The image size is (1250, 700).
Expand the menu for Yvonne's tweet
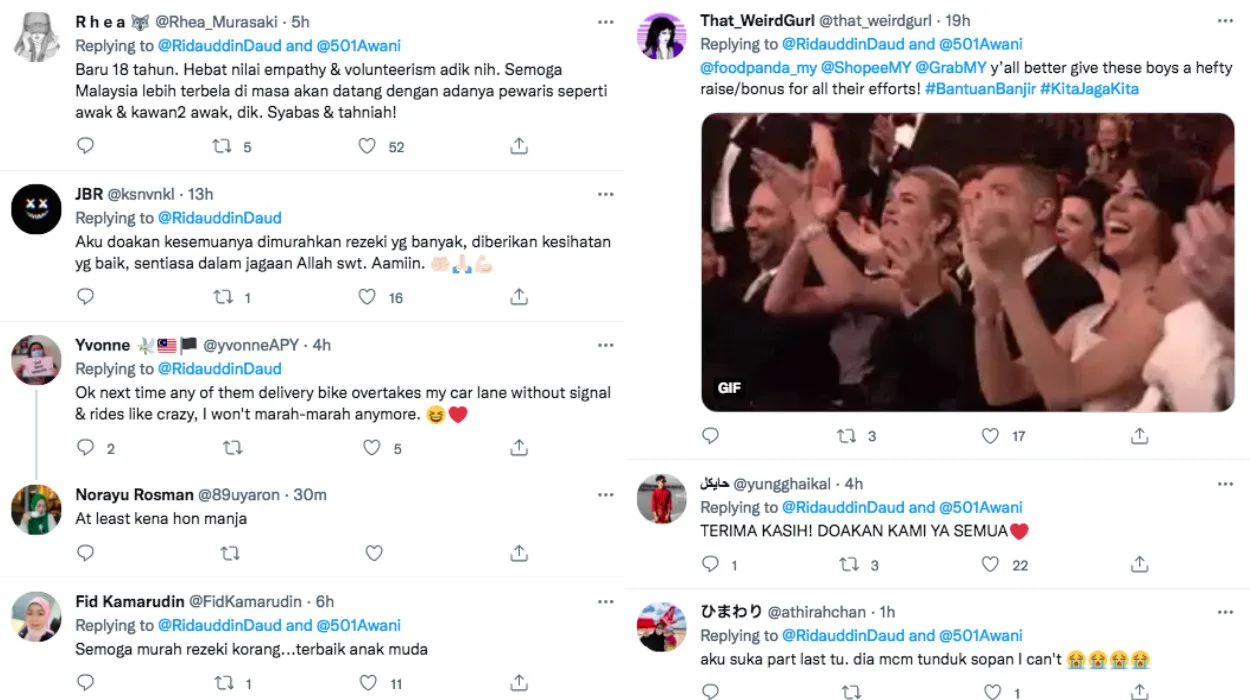[x=605, y=345]
